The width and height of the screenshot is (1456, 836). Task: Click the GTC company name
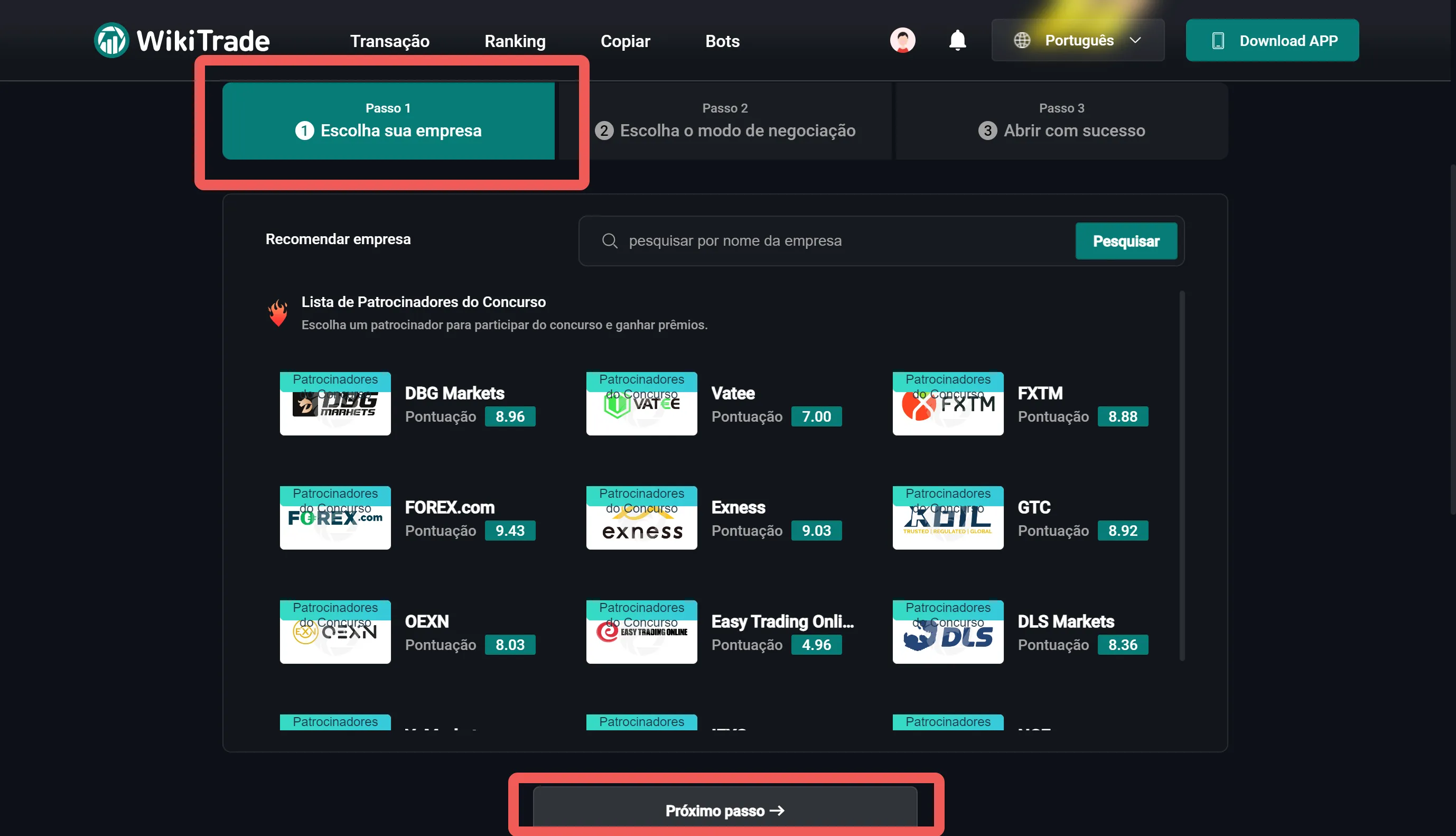[1034, 507]
